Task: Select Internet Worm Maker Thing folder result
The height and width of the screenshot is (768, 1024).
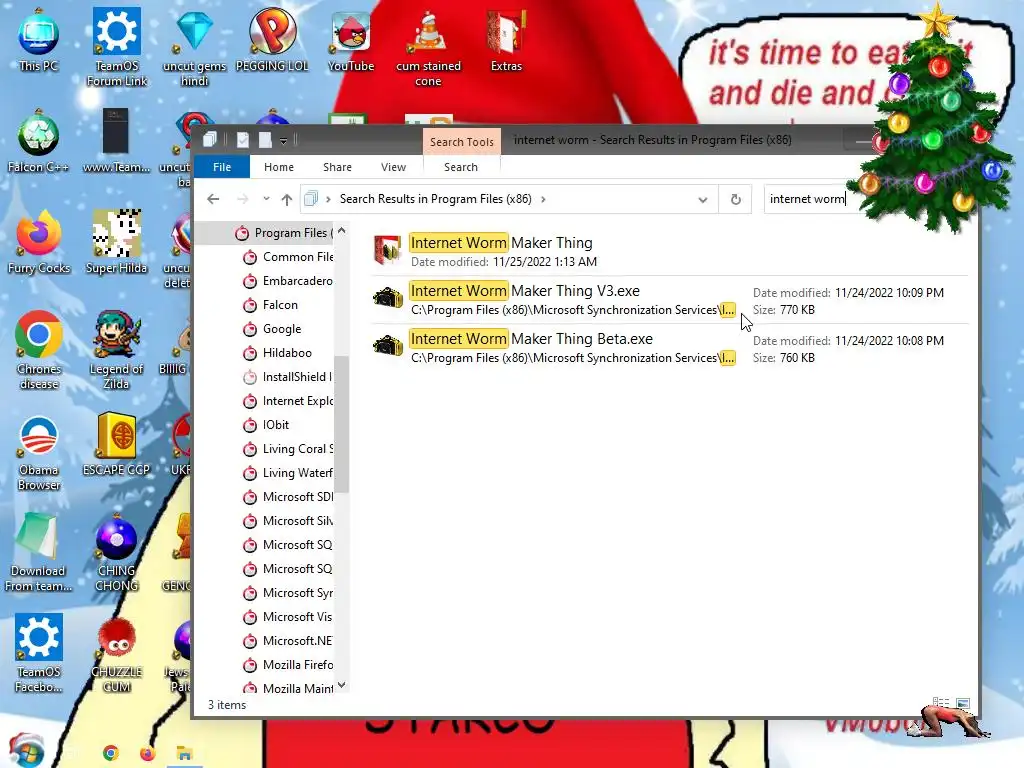Action: coord(669,251)
